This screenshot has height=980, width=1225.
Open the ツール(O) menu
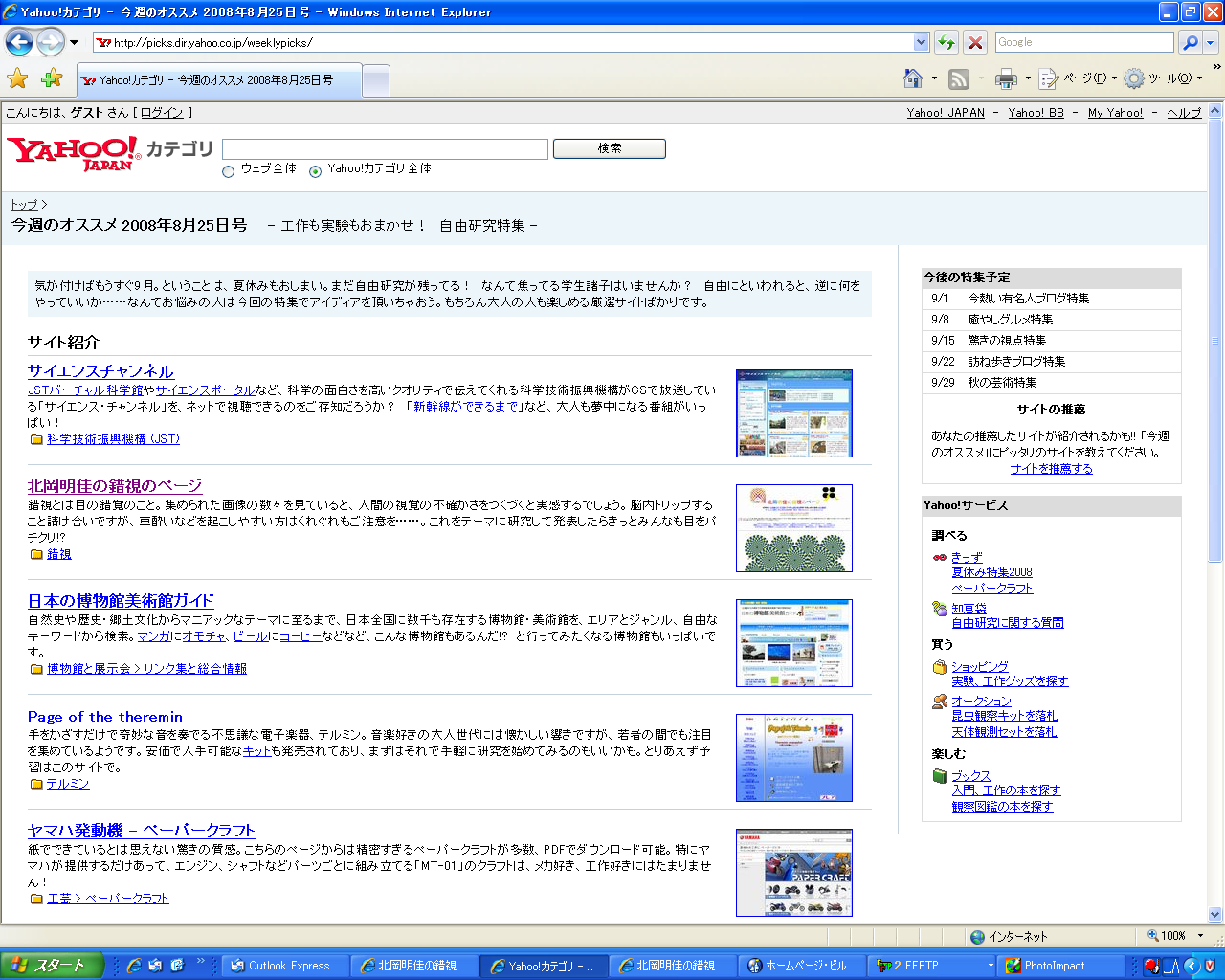pos(1162,78)
